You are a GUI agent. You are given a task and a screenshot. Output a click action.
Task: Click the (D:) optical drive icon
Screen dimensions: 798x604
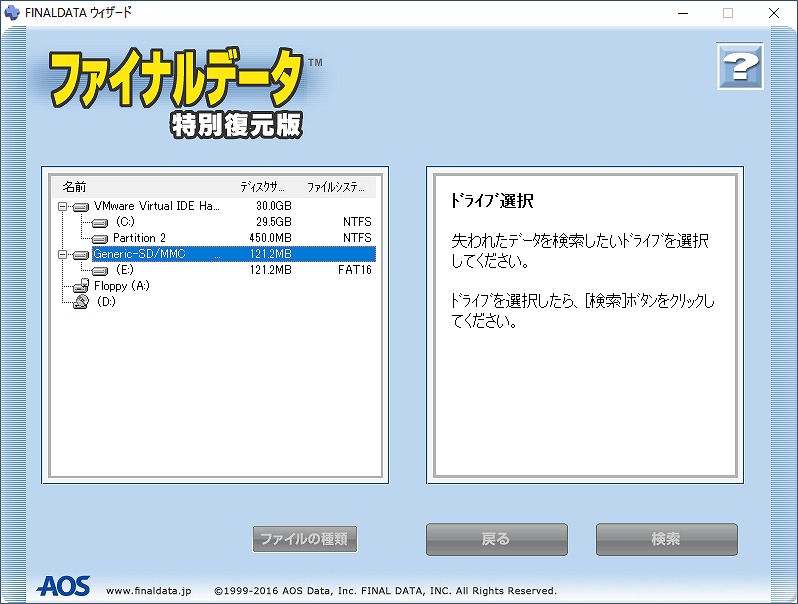[x=81, y=302]
